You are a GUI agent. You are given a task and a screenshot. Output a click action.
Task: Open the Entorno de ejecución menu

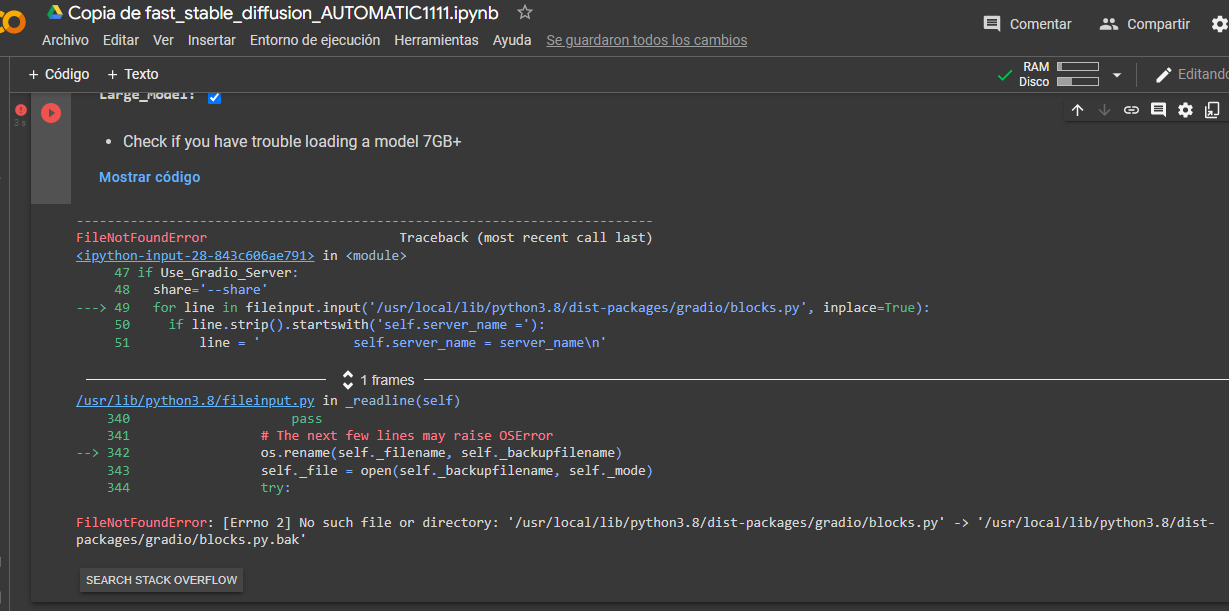point(315,40)
